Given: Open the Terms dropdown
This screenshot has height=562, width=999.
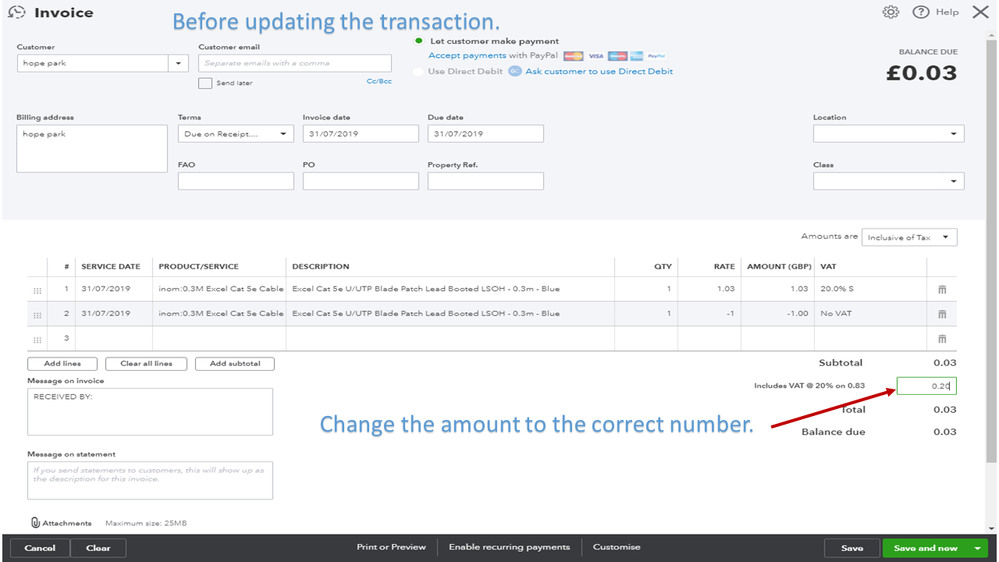Looking at the screenshot, I should pyautogui.click(x=236, y=134).
